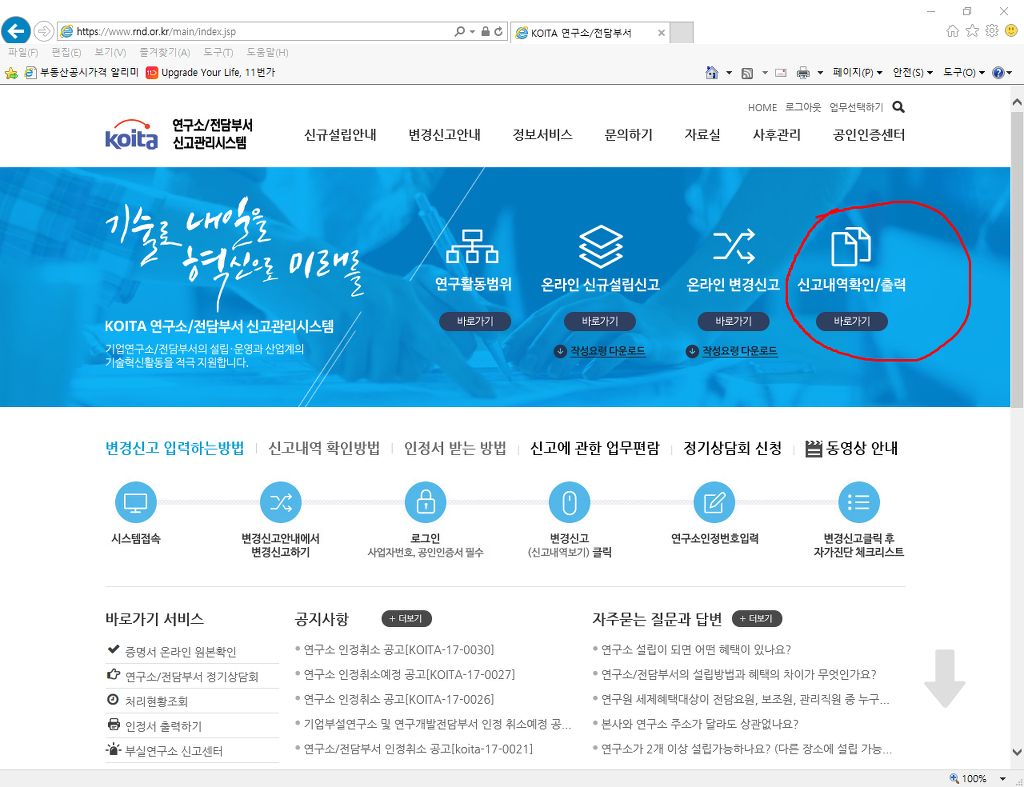The image size is (1024, 787).
Task: Expand feeds dropdown arrow
Action: [765, 73]
